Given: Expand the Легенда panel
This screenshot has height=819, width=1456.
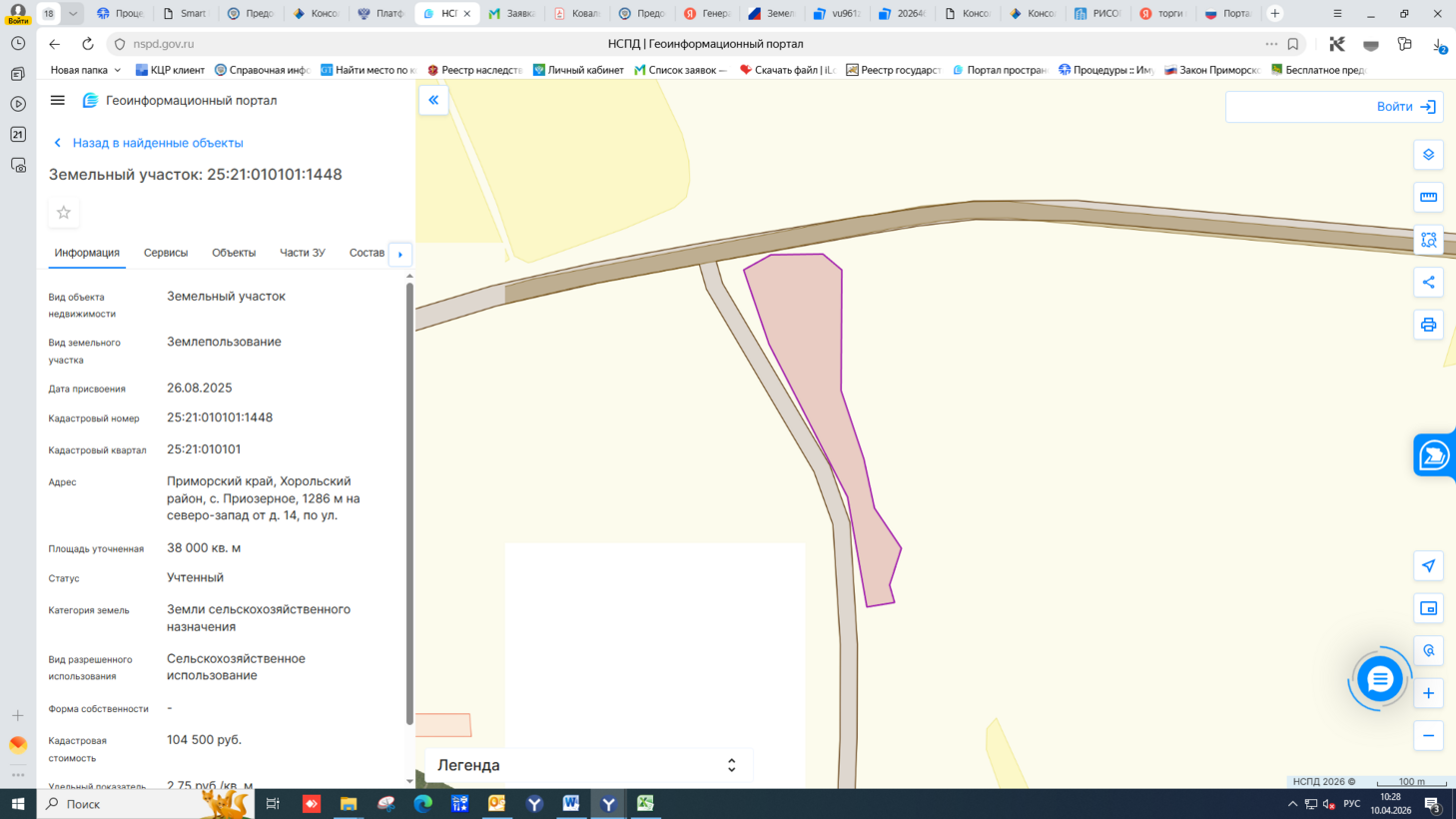Looking at the screenshot, I should 731,765.
